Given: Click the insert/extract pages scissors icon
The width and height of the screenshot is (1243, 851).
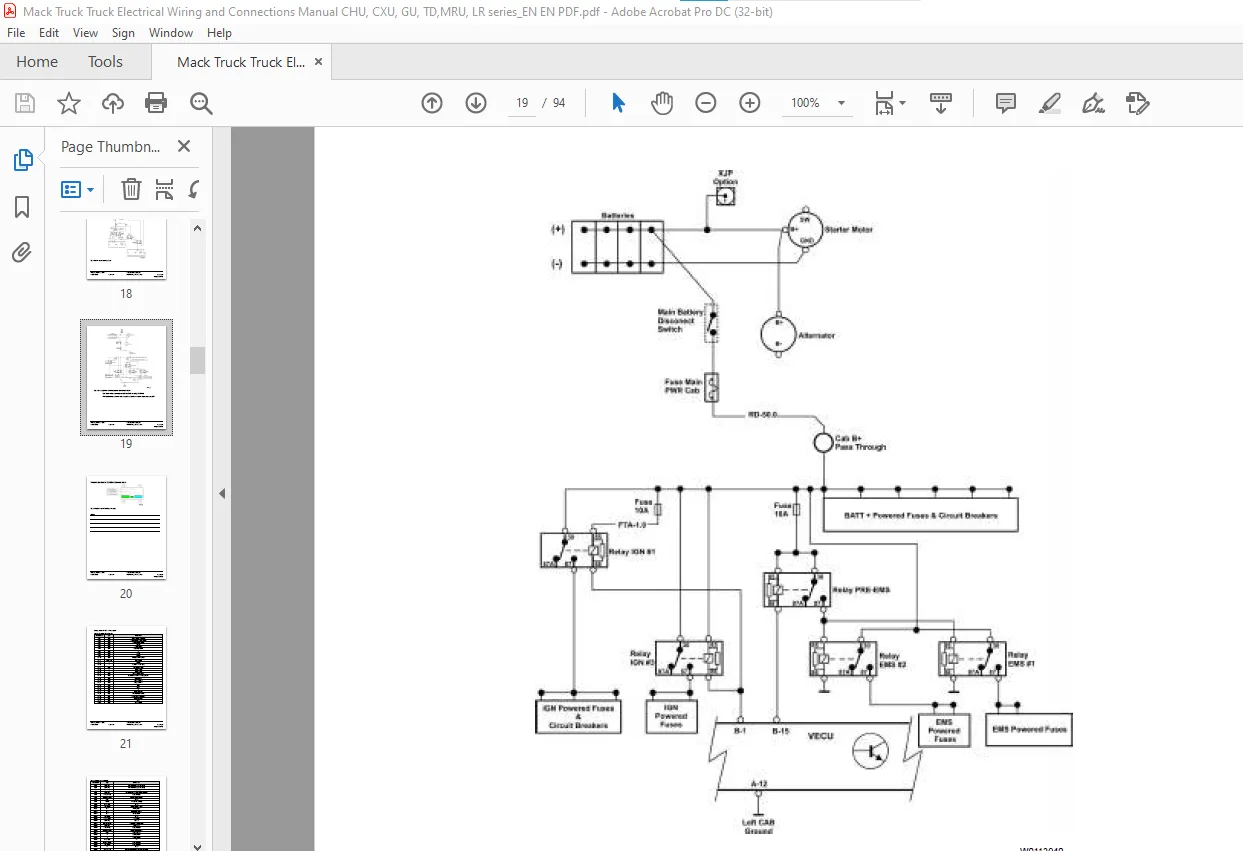Looking at the screenshot, I should 164,189.
